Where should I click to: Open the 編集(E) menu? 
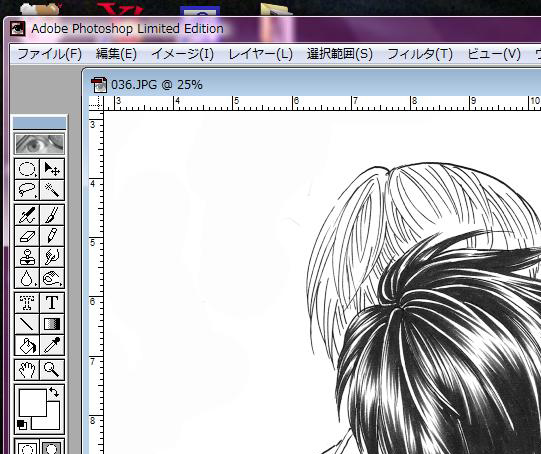coord(116,54)
